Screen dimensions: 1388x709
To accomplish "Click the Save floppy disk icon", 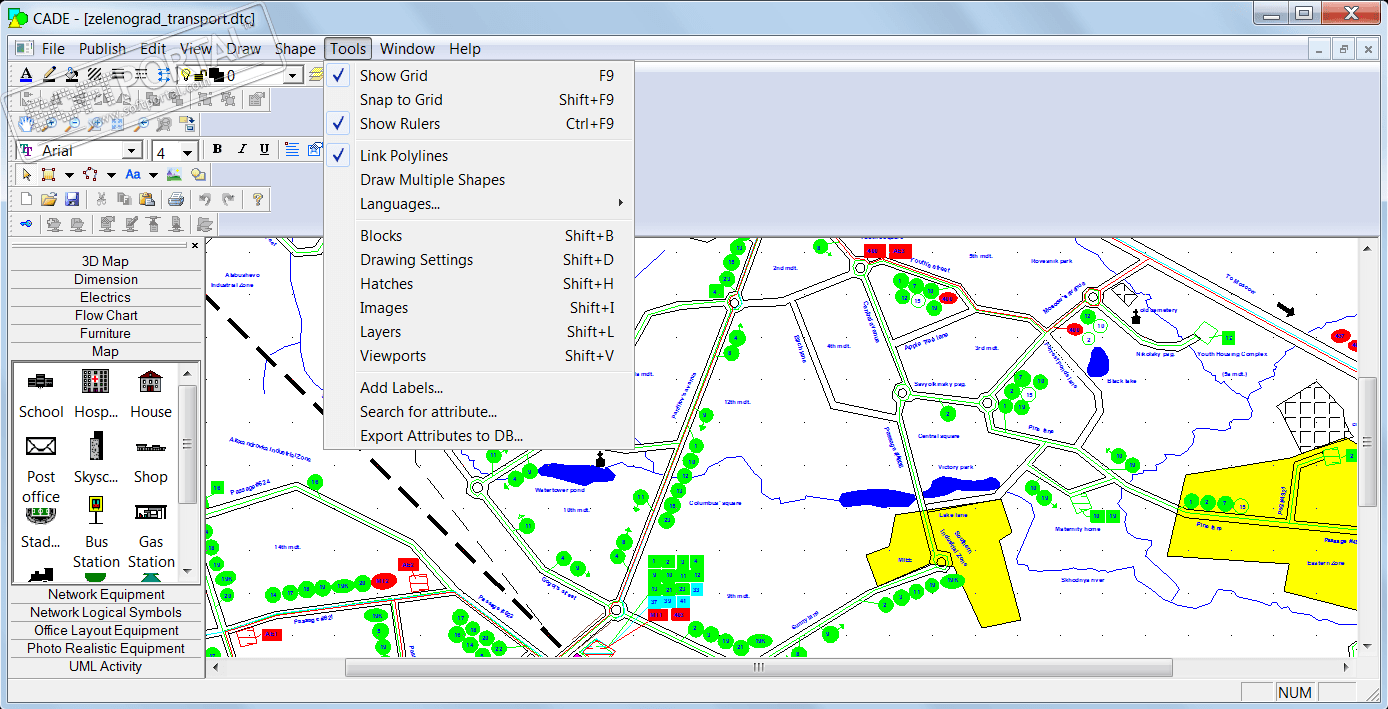I will coord(72,199).
